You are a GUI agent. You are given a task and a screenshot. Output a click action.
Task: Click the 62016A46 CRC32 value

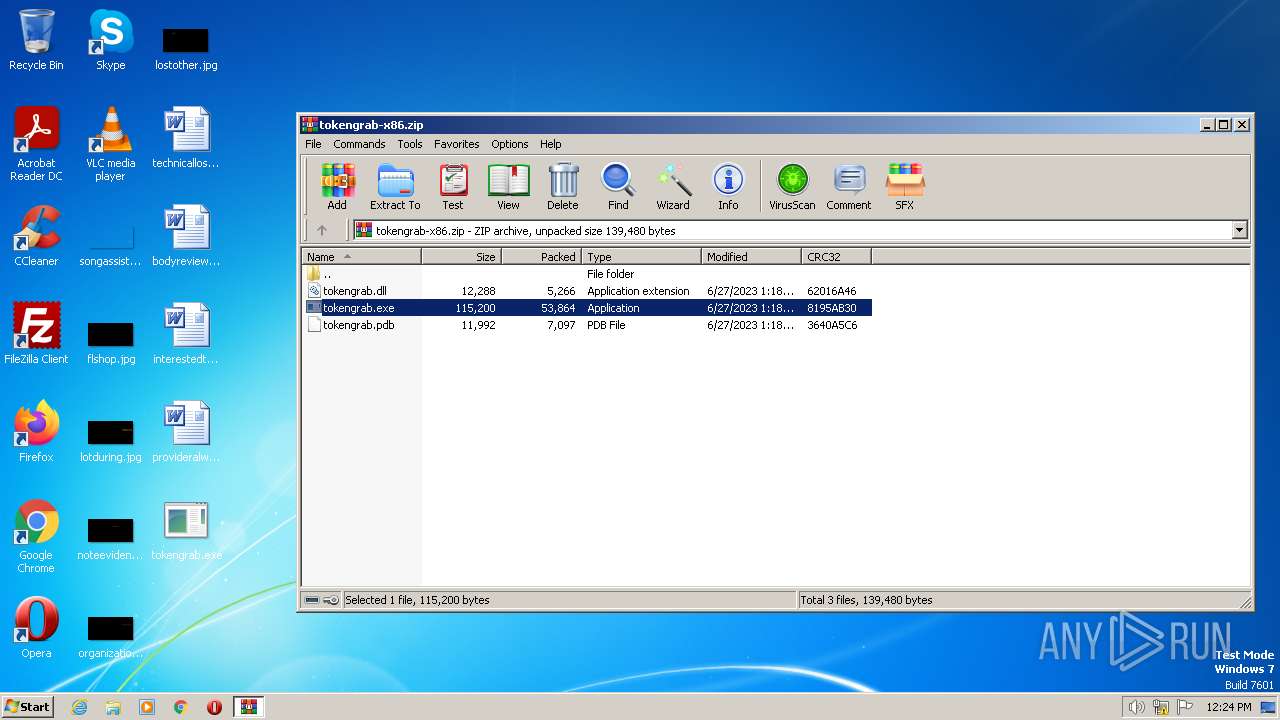point(832,291)
